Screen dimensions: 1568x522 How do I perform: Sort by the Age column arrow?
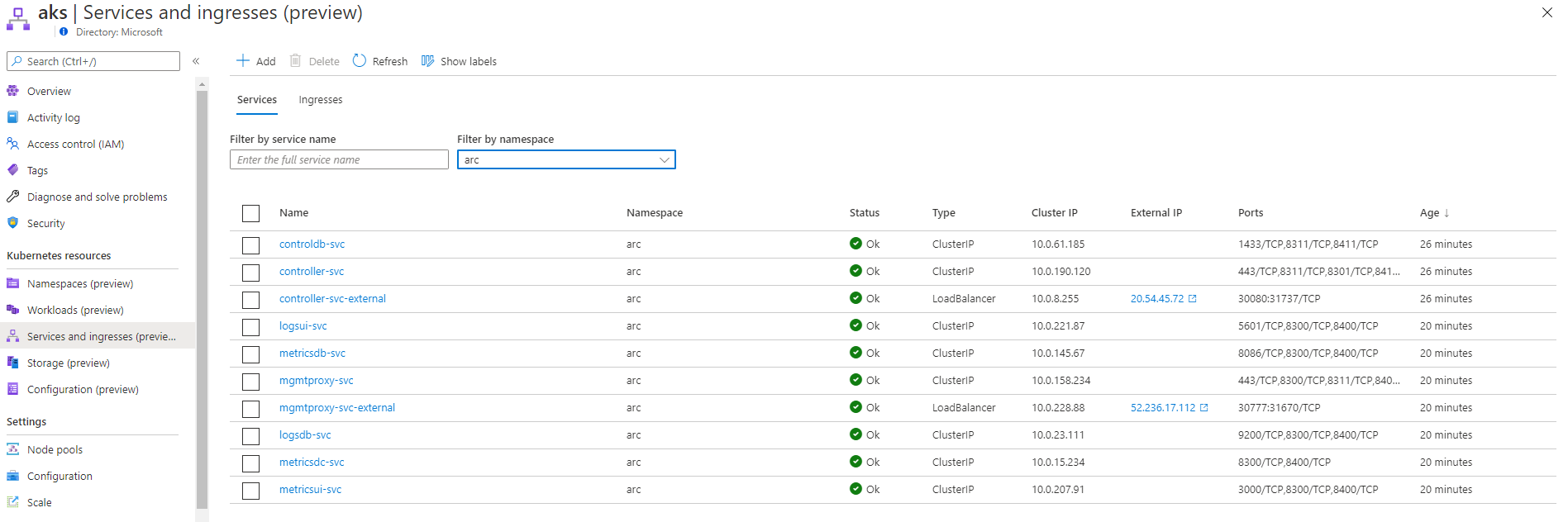click(1446, 213)
